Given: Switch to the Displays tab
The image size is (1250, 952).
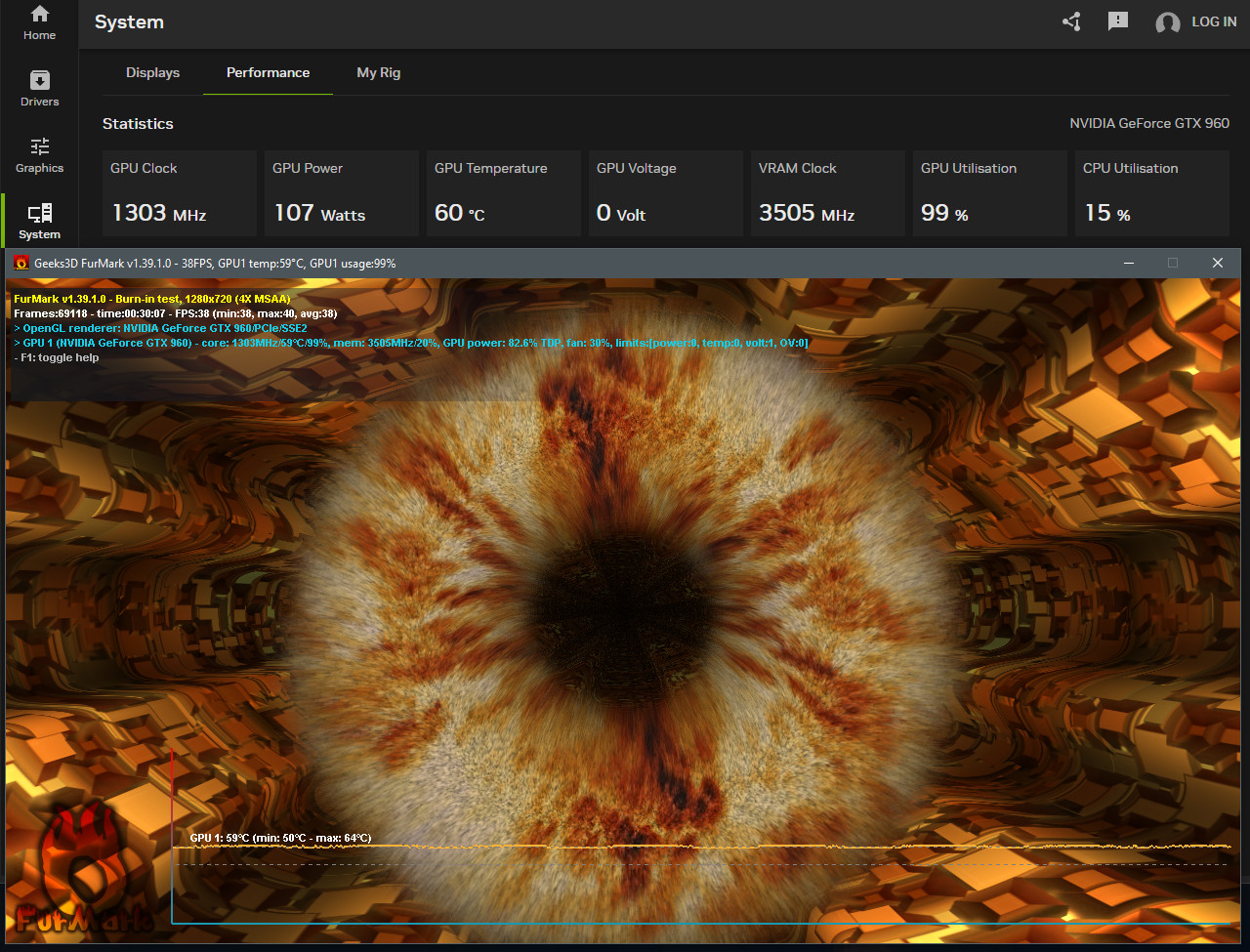Looking at the screenshot, I should tap(152, 72).
